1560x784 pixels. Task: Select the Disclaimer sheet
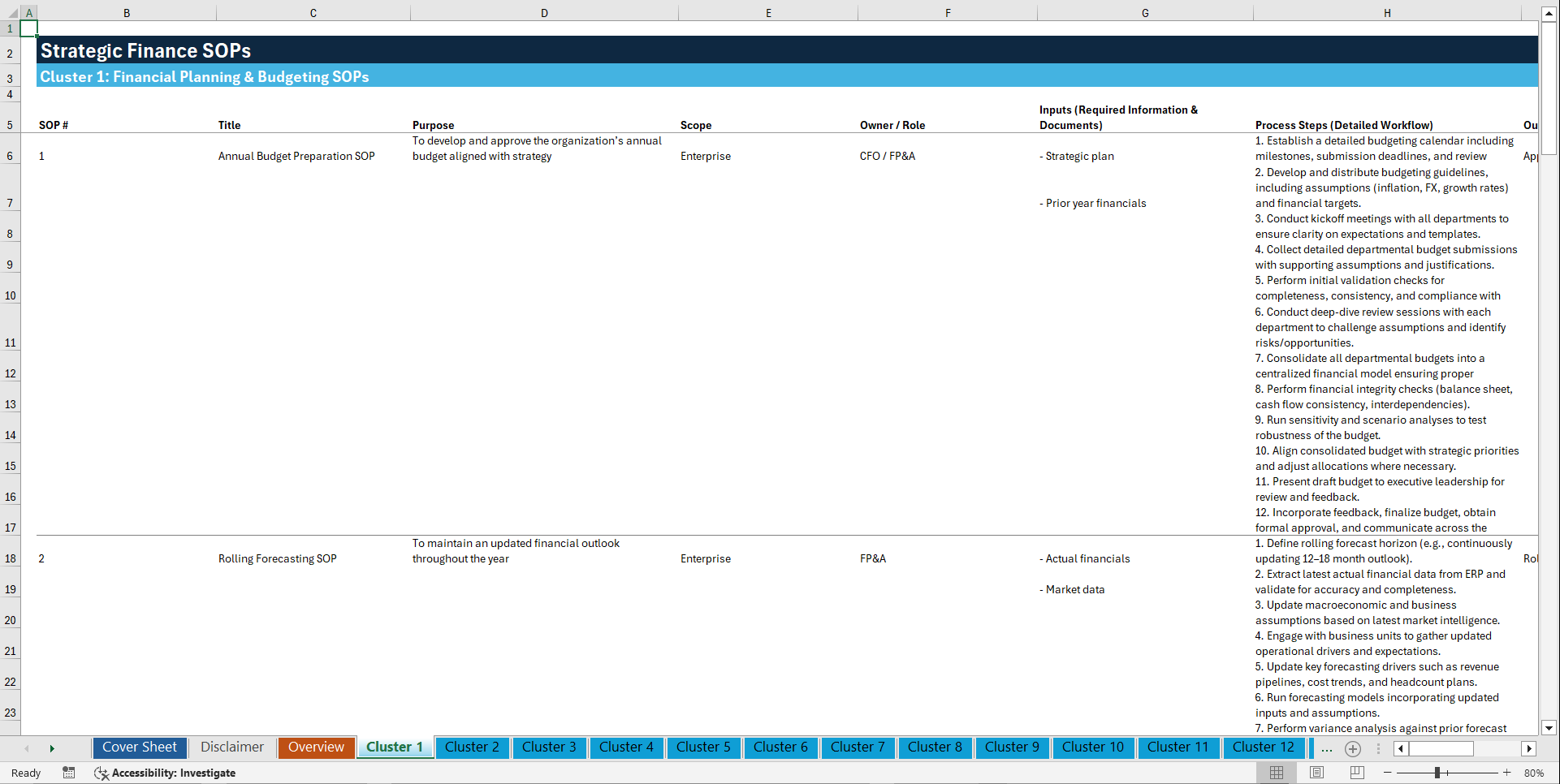tap(231, 747)
